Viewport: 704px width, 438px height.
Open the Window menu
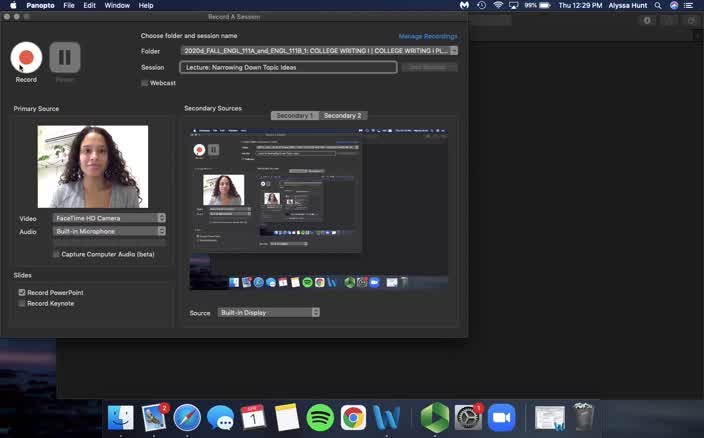click(x=117, y=5)
